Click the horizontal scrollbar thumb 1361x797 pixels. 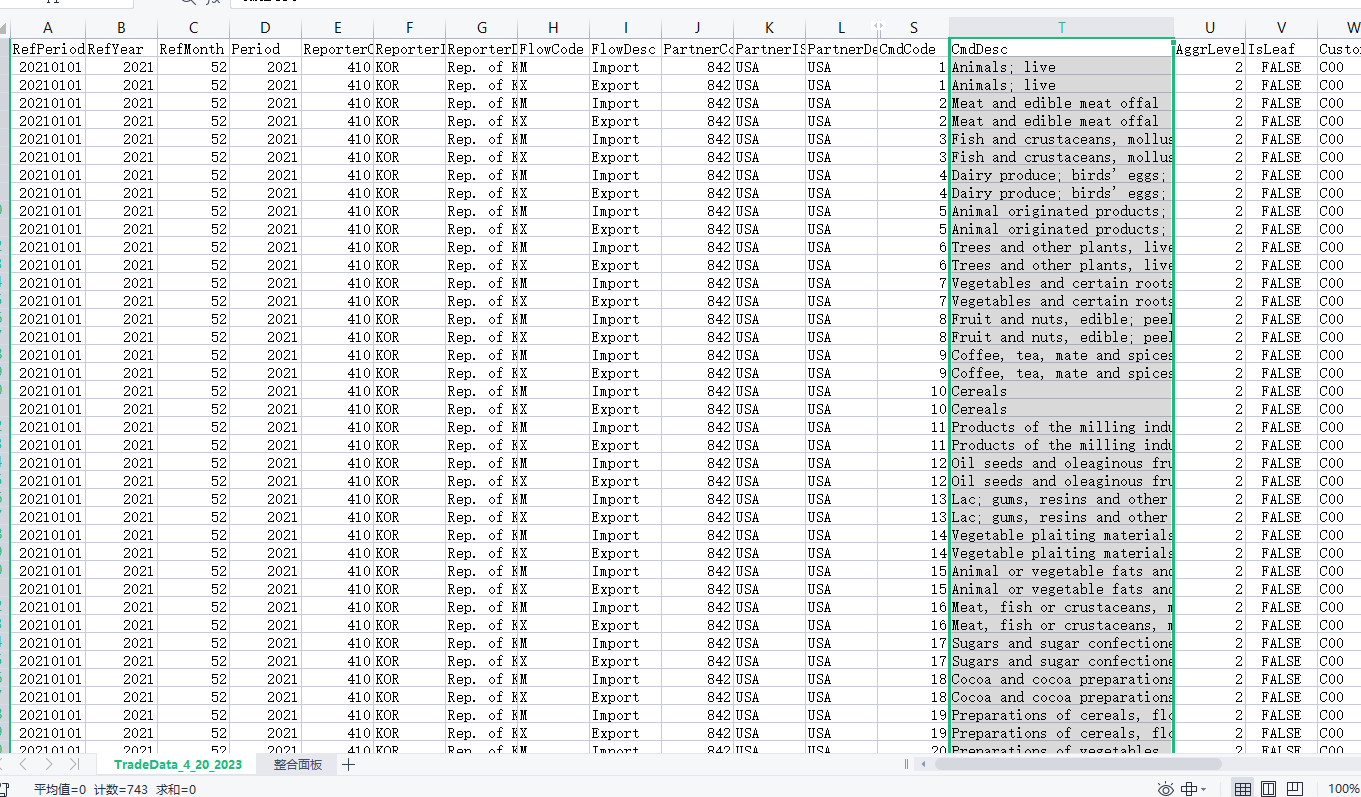(x=1078, y=764)
